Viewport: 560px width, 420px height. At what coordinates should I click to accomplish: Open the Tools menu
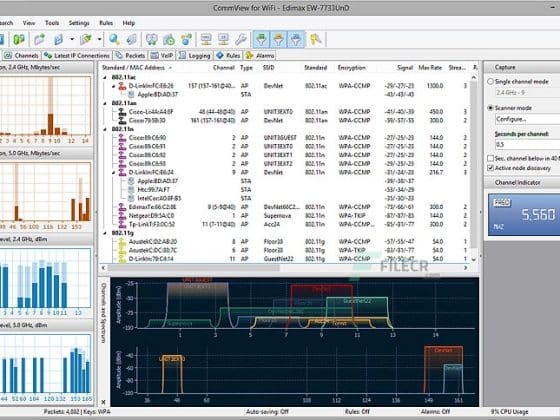52,23
